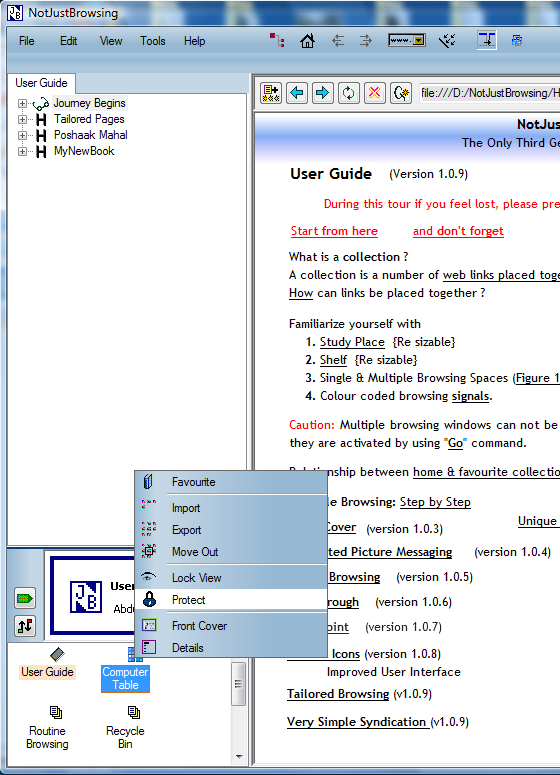Click the green arrow button beside the shelf
This screenshot has width=560, height=775.
coord(25,599)
